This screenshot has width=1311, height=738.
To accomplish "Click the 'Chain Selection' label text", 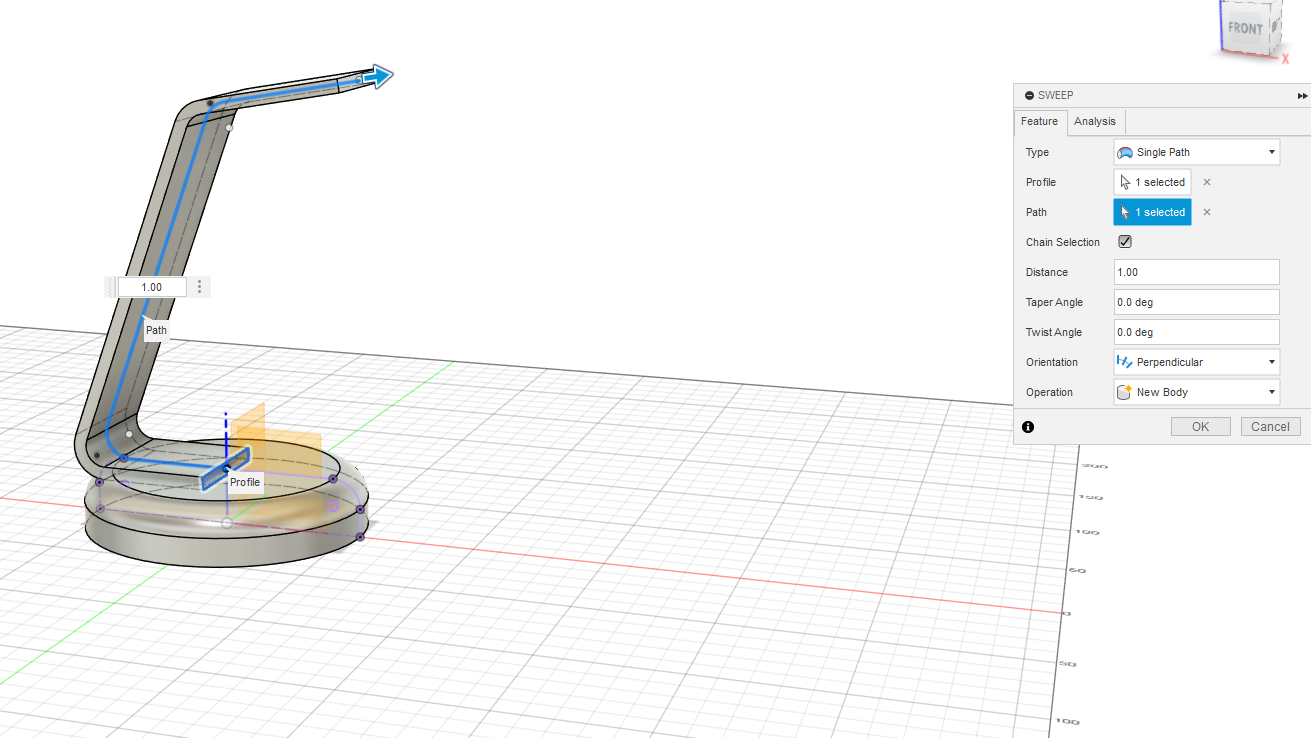I will click(x=1063, y=242).
